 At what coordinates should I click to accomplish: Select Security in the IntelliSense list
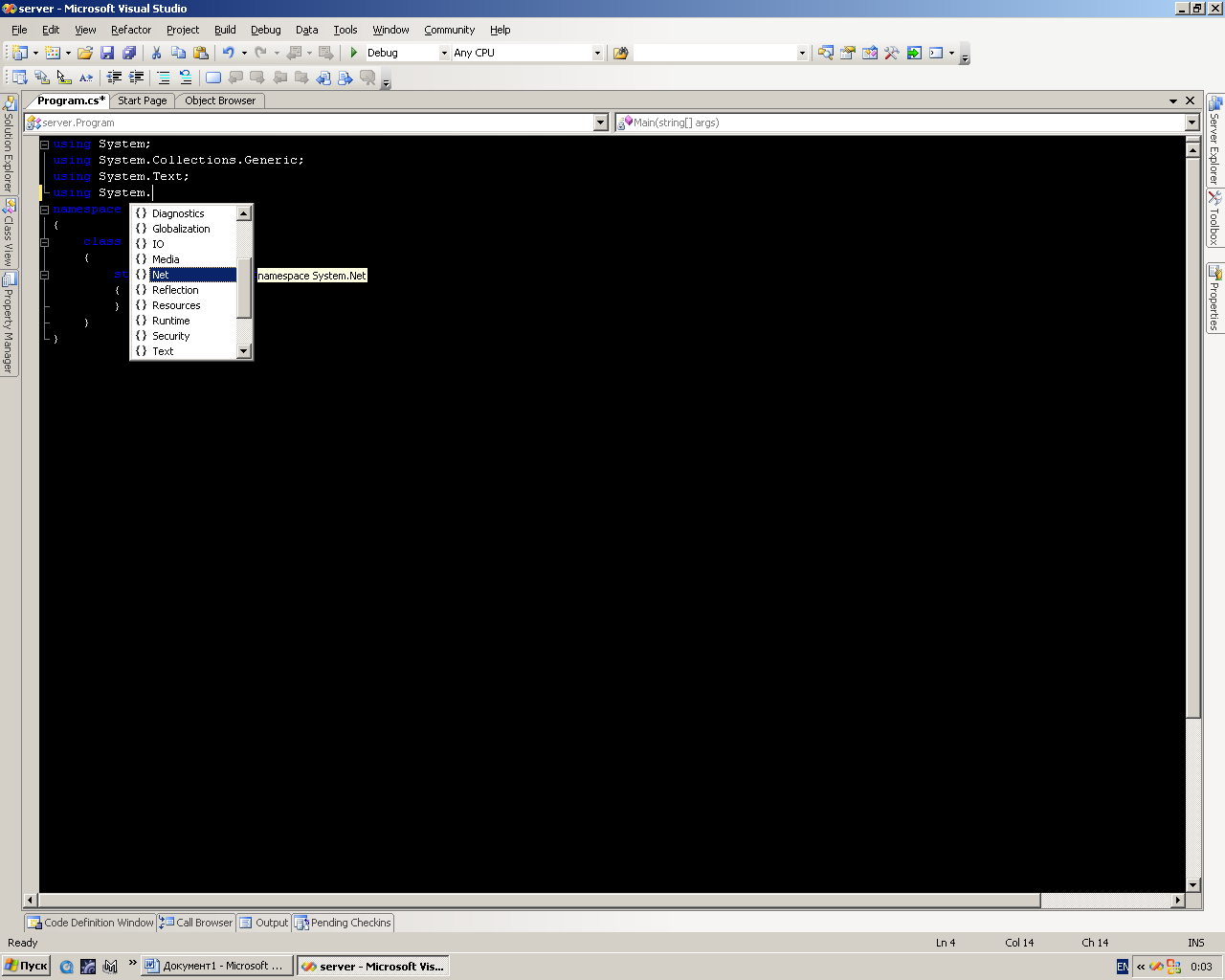[x=184, y=336]
